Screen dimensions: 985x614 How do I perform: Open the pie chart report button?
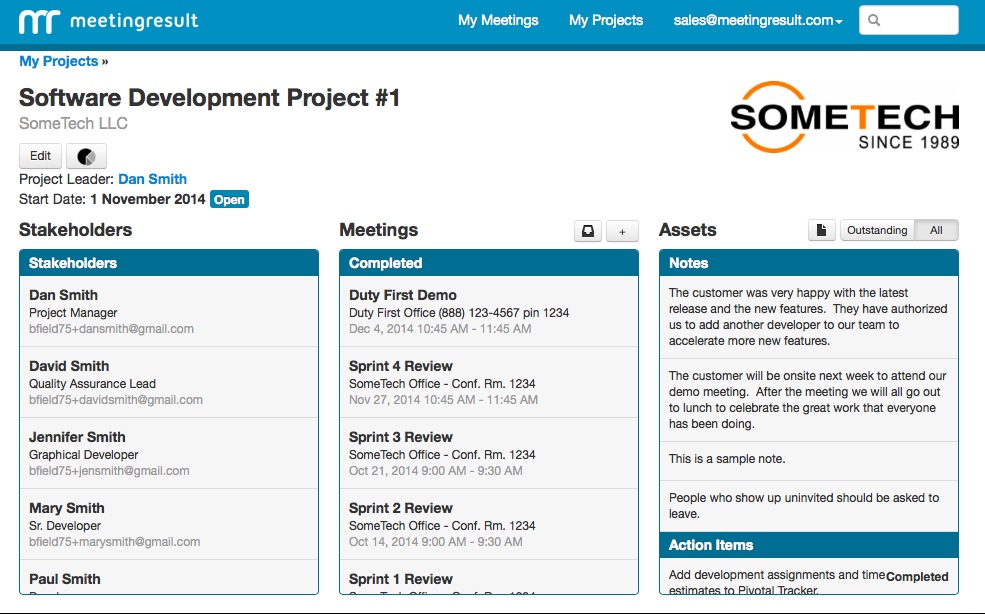86,156
